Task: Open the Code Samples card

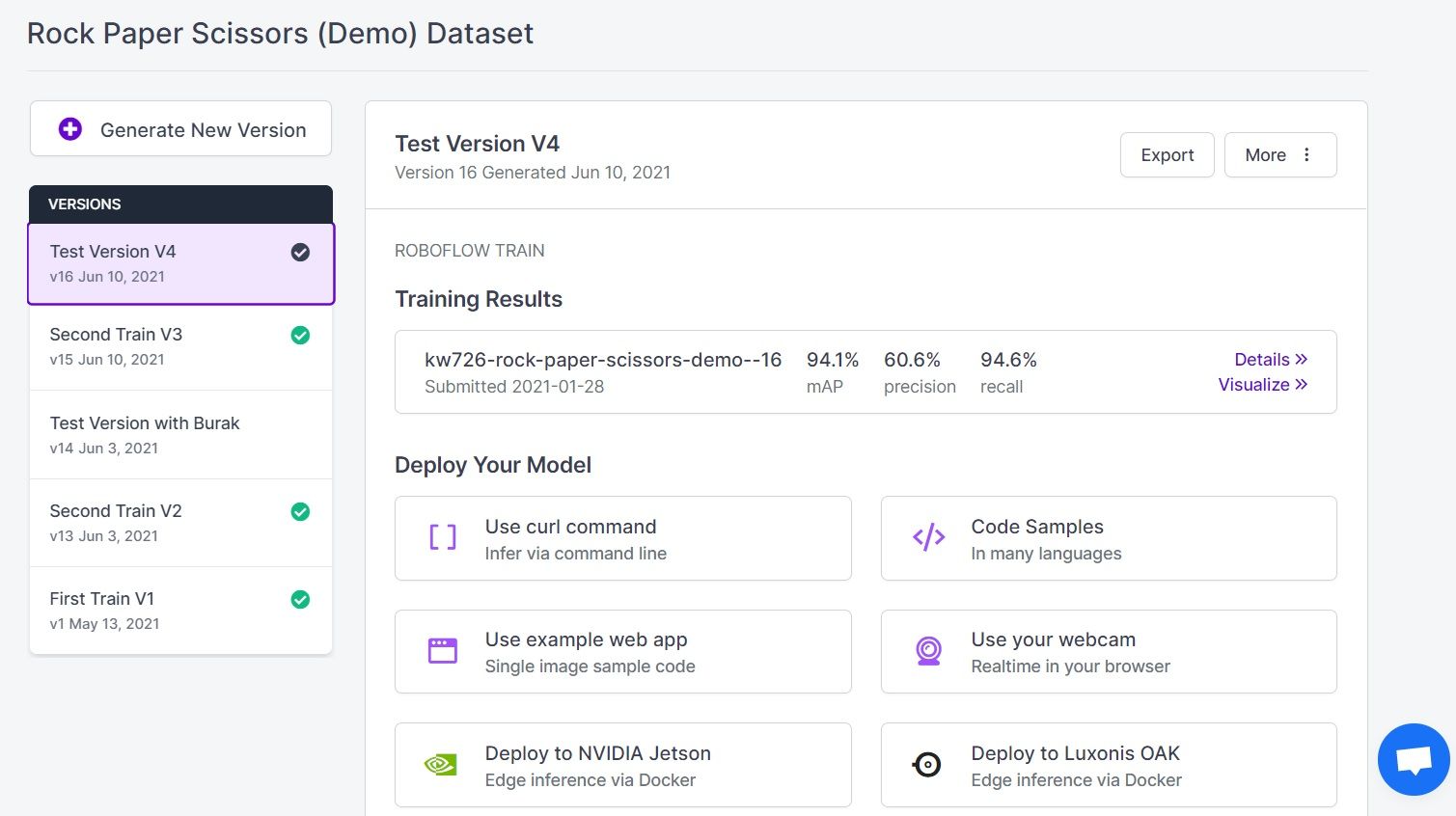Action: tap(1109, 538)
